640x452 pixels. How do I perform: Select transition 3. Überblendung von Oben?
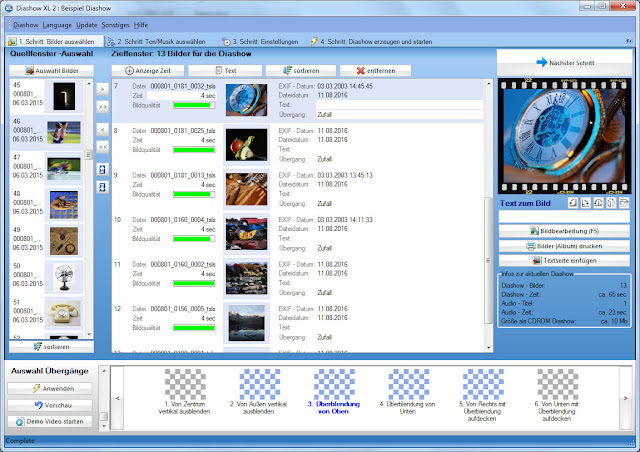click(x=333, y=392)
